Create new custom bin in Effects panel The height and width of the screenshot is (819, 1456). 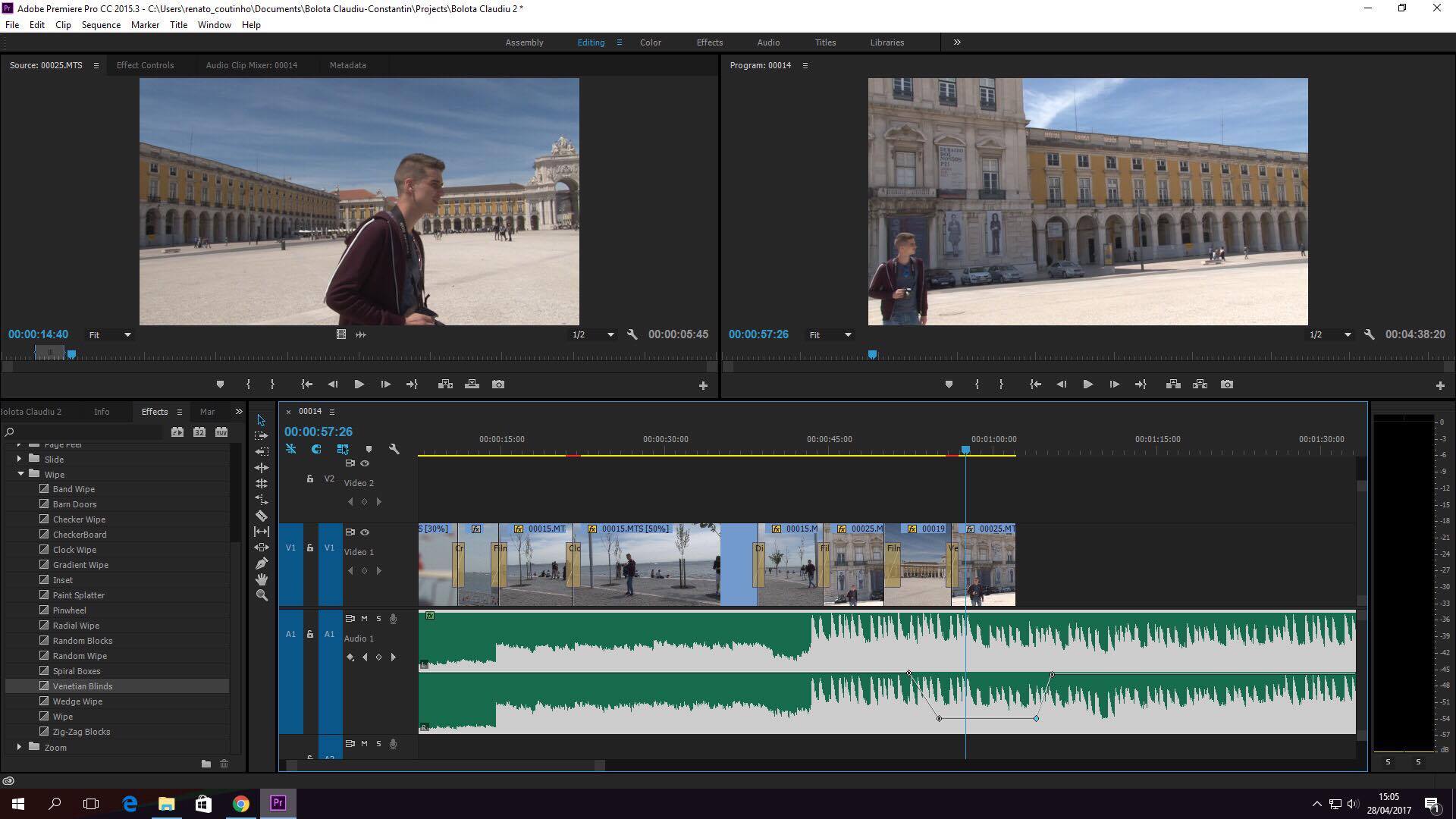[206, 764]
